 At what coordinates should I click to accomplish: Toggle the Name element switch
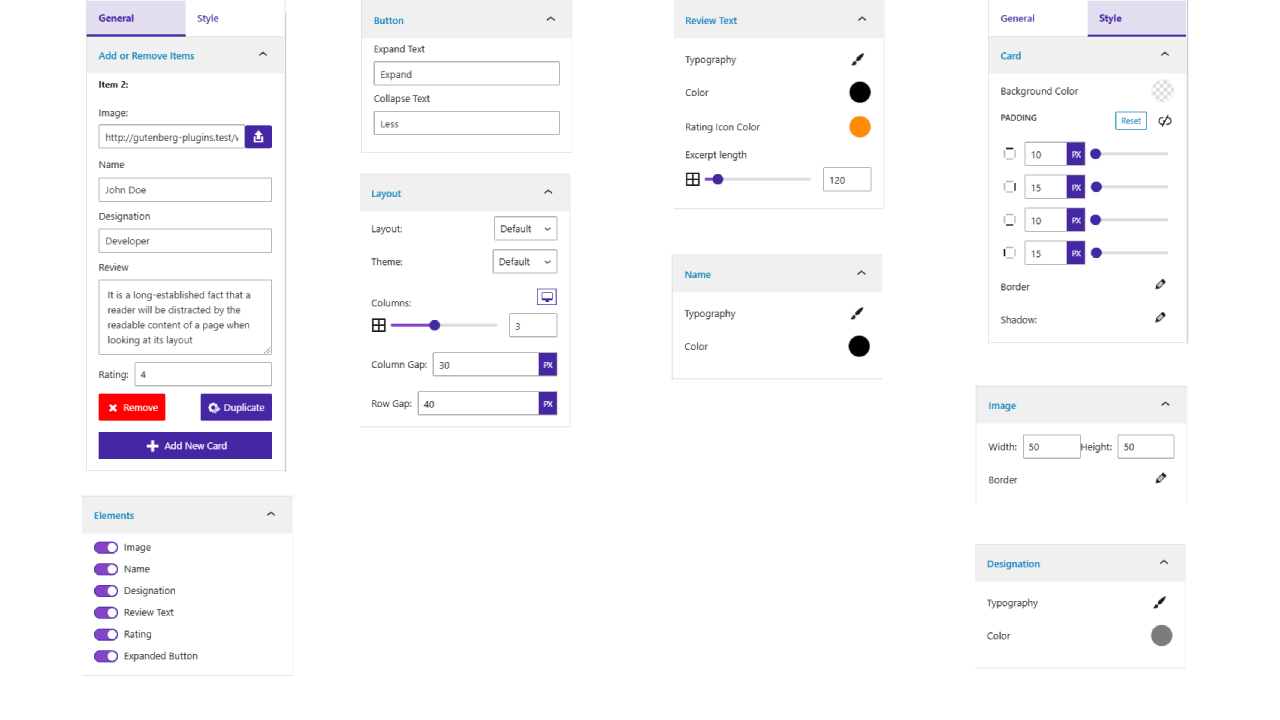(106, 569)
